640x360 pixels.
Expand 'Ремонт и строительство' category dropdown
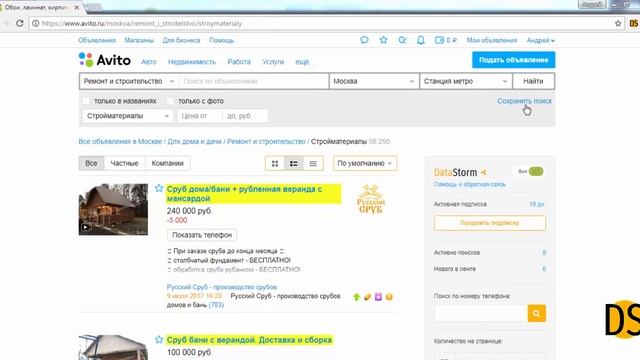[129, 81]
